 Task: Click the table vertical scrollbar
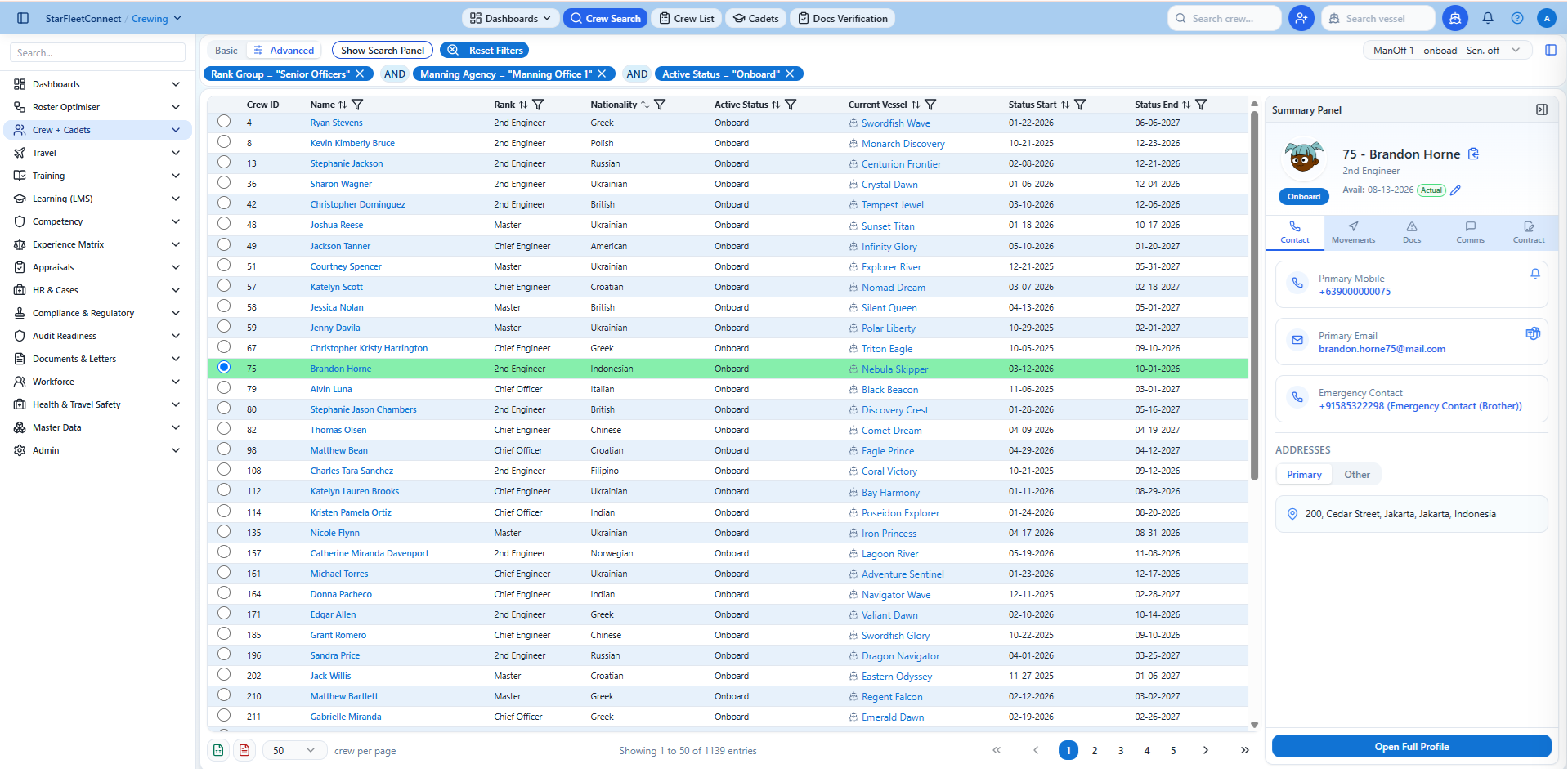point(1254,295)
